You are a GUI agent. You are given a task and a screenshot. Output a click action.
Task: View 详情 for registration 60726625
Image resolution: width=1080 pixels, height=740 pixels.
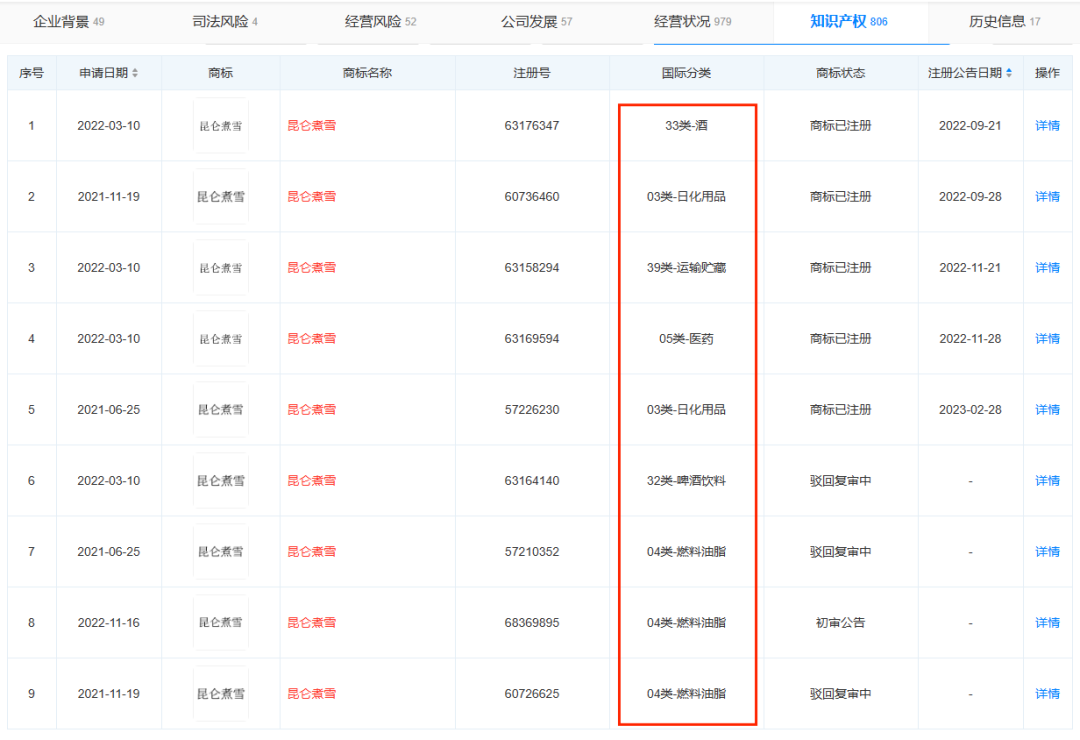click(x=1047, y=694)
